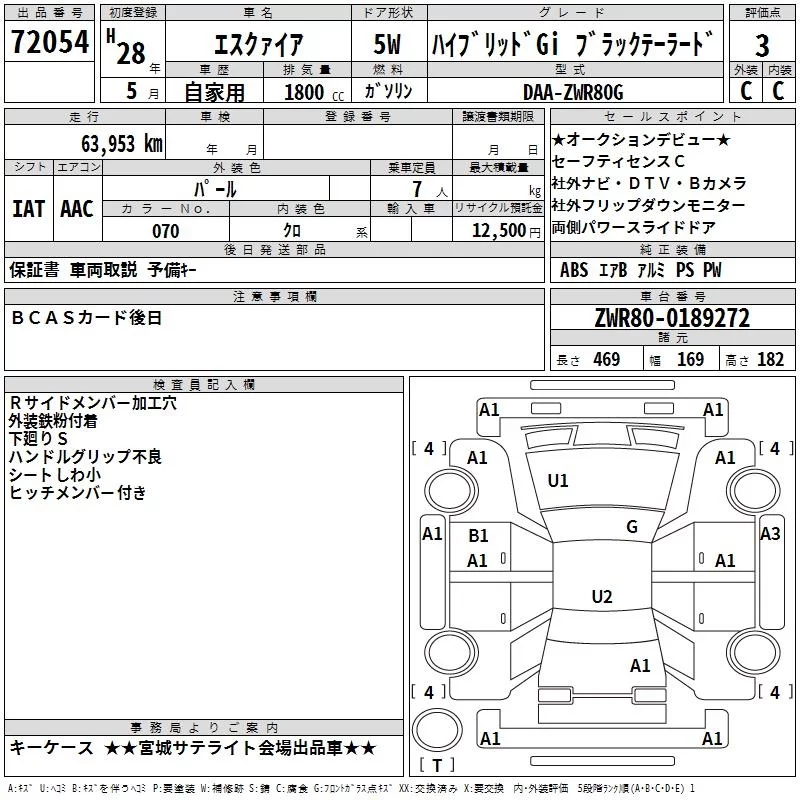800x800 pixels.
Task: Click the registration month value 5
Action: coord(132,91)
